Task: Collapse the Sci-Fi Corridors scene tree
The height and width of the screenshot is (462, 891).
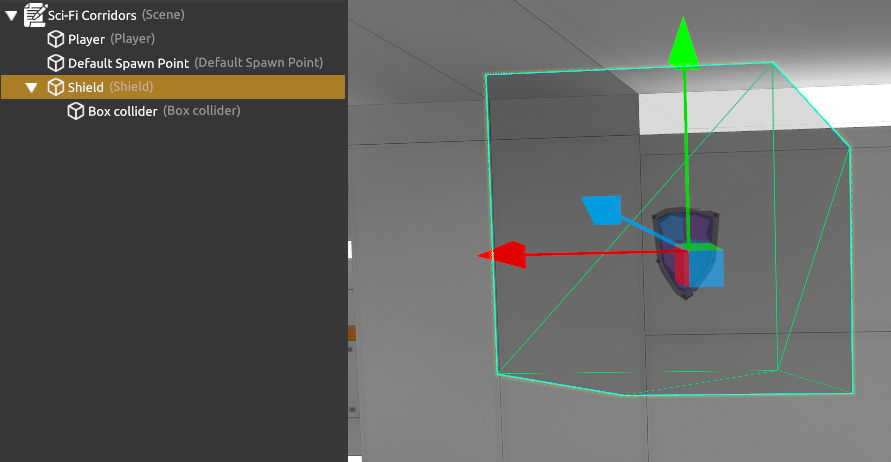Action: (11, 15)
